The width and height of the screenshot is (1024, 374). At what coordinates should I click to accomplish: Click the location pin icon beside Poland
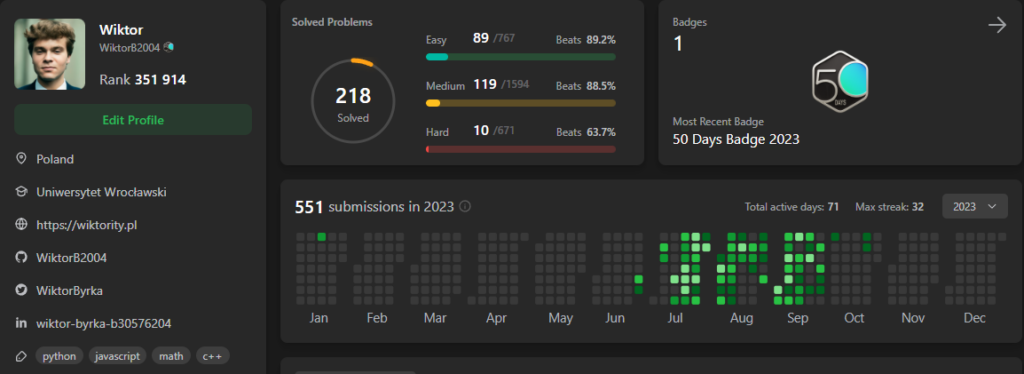coord(22,159)
